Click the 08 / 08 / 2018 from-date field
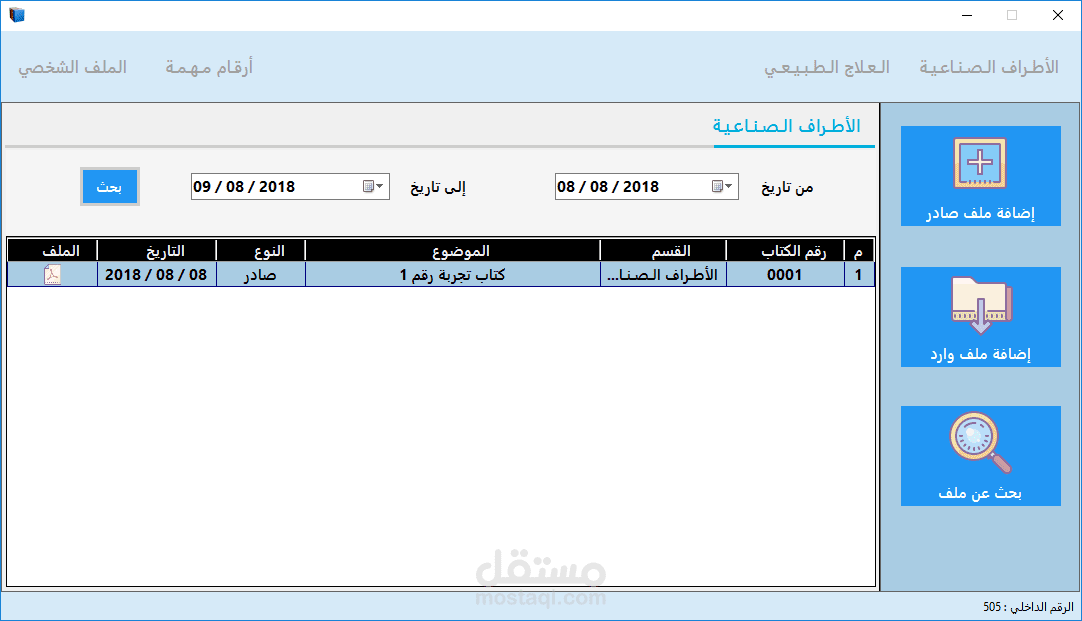This screenshot has width=1082, height=621. point(647,186)
